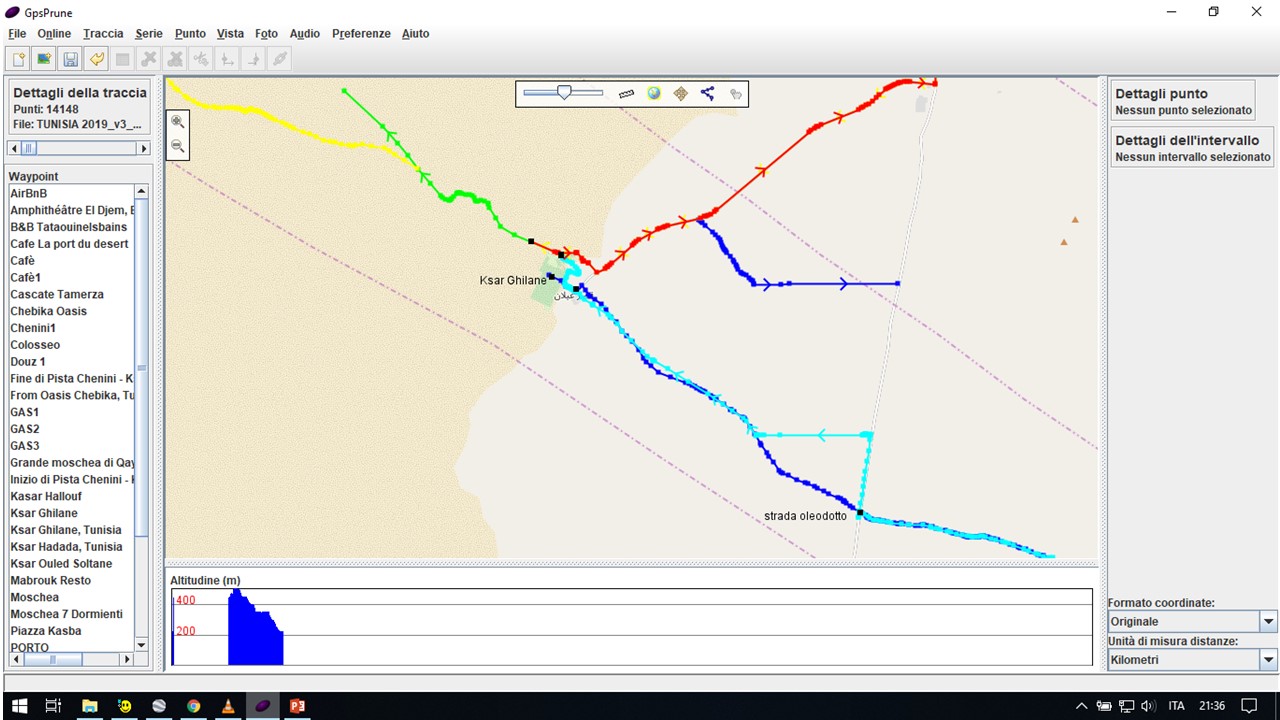Viewport: 1280px width, 720px height.
Task: Open Windows Start menu
Action: 19,705
